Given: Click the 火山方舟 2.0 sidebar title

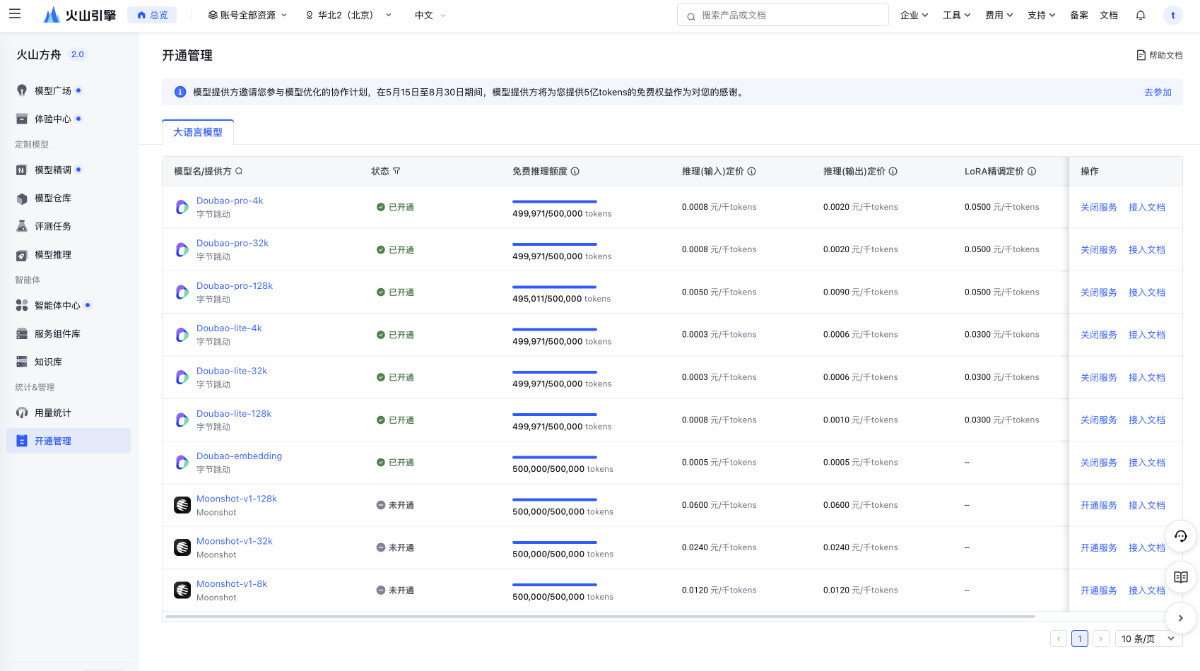Looking at the screenshot, I should (52, 54).
